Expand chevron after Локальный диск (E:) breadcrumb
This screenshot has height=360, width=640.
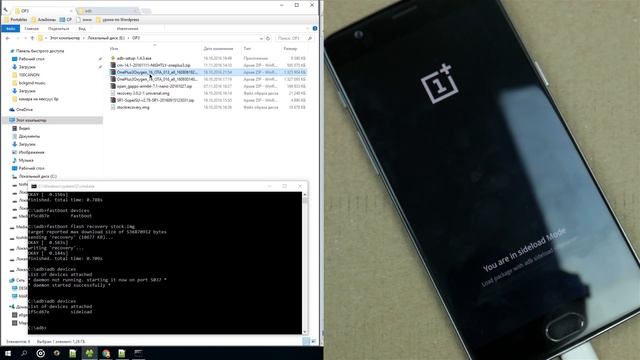[x=128, y=38]
